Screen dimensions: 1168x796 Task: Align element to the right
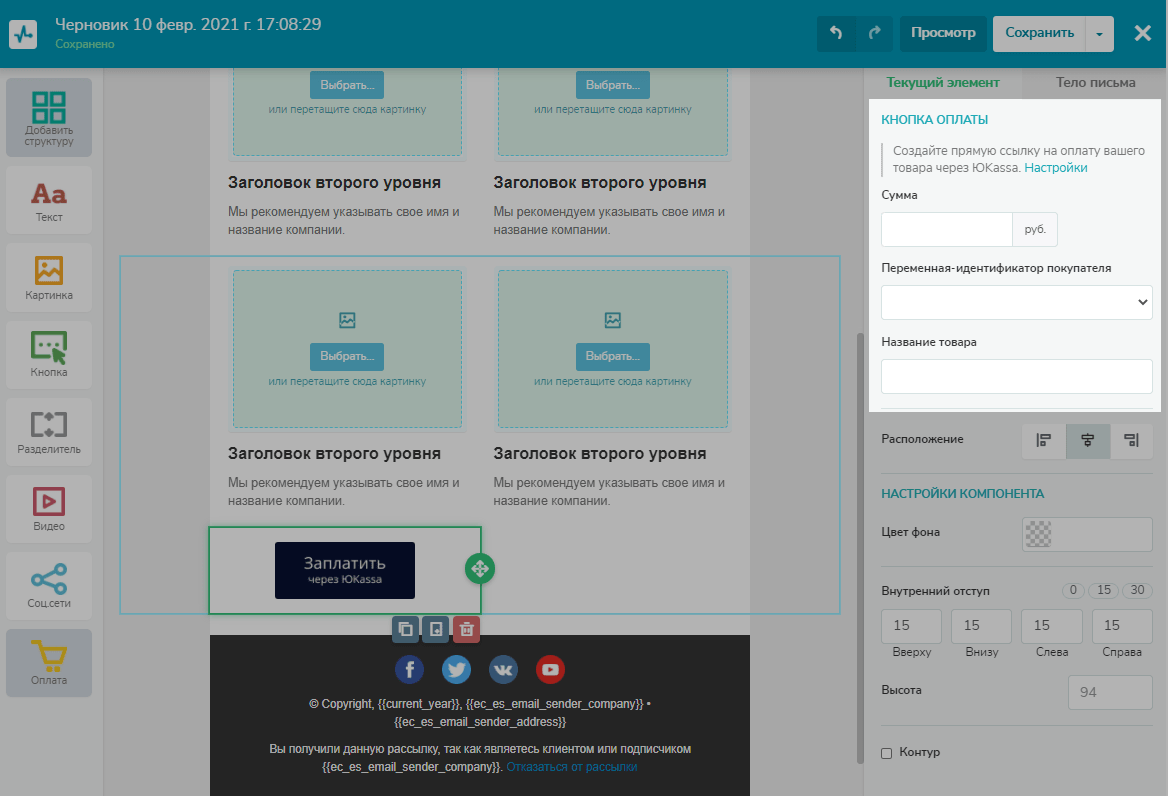pos(1132,440)
